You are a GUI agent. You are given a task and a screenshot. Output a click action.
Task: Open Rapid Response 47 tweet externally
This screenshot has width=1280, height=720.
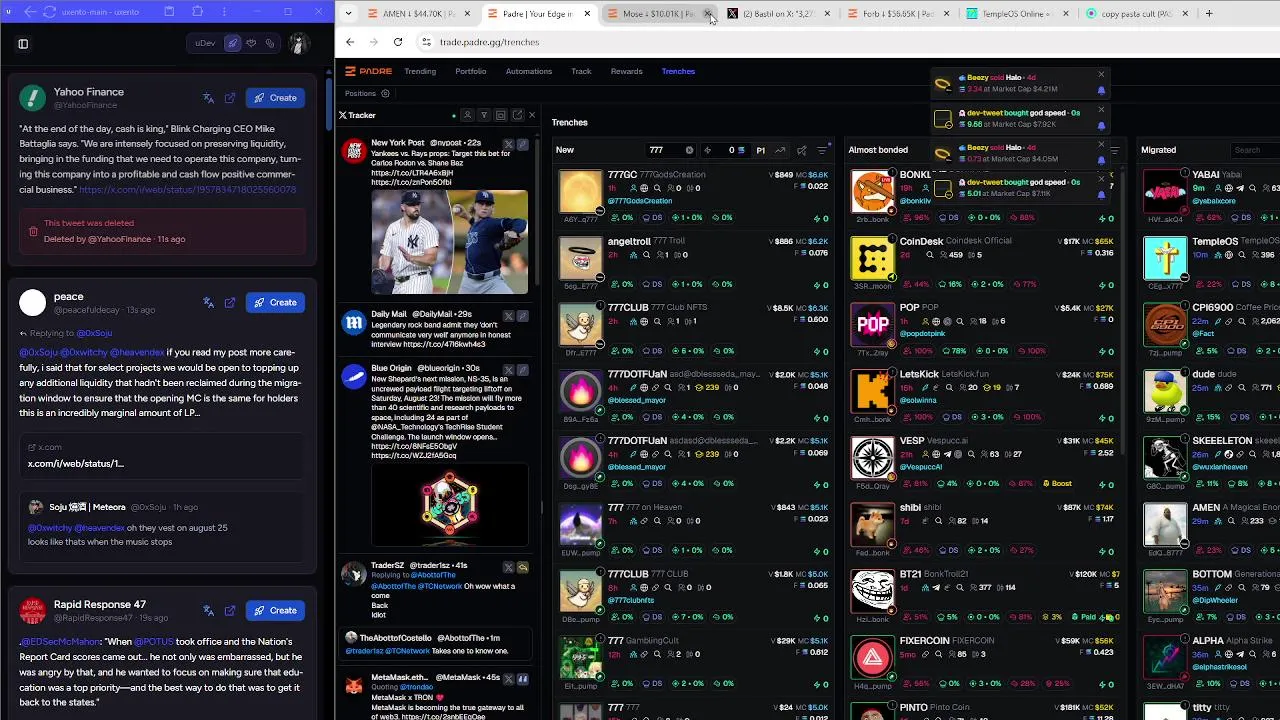230,610
